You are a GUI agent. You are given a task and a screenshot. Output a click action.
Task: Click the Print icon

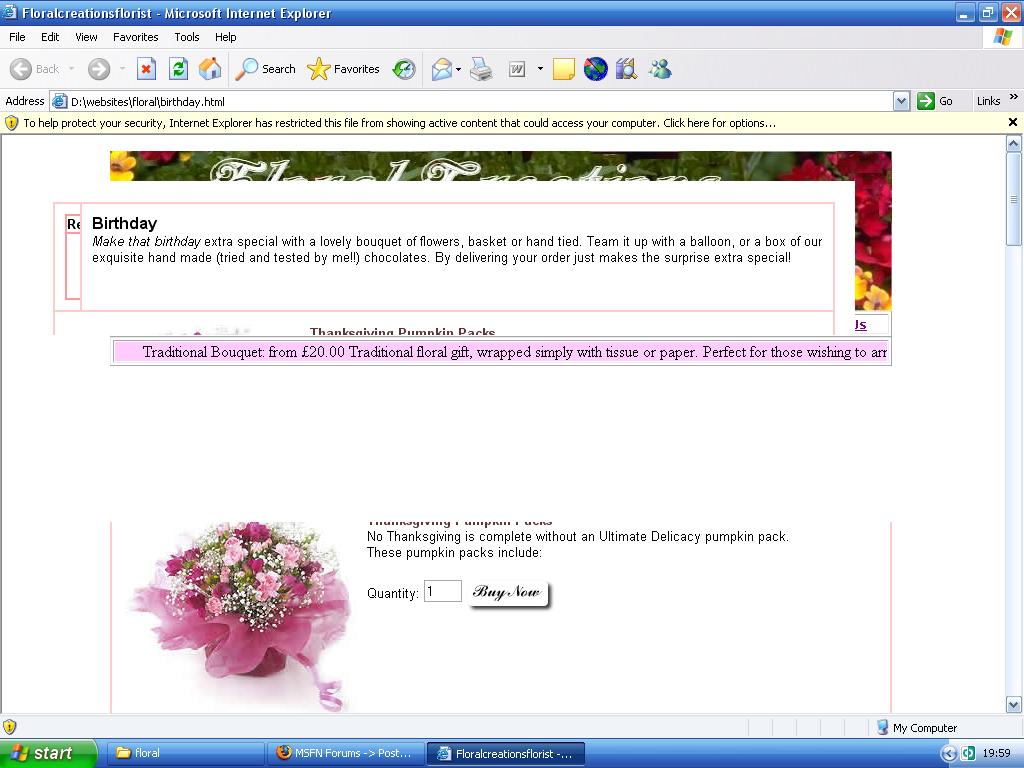click(x=481, y=69)
